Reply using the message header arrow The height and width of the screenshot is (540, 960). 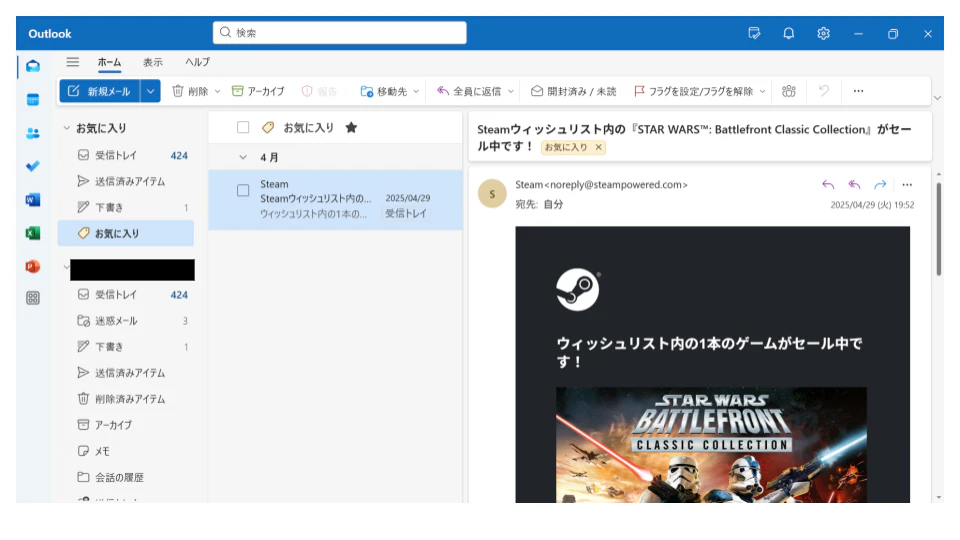click(x=828, y=184)
